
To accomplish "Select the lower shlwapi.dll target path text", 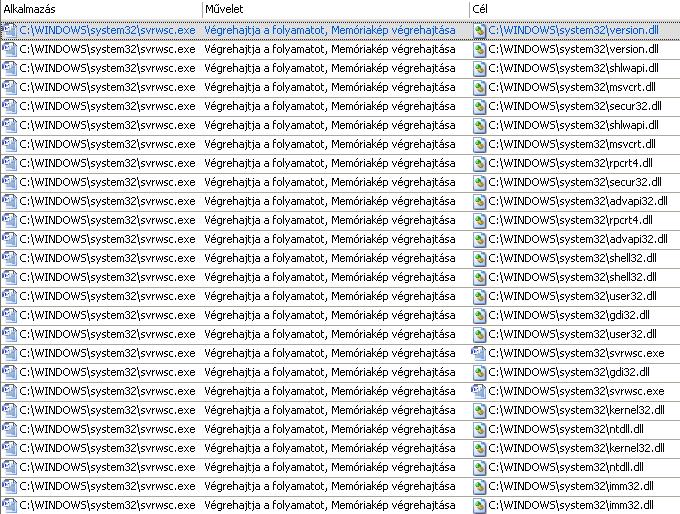I will pyautogui.click(x=573, y=125).
